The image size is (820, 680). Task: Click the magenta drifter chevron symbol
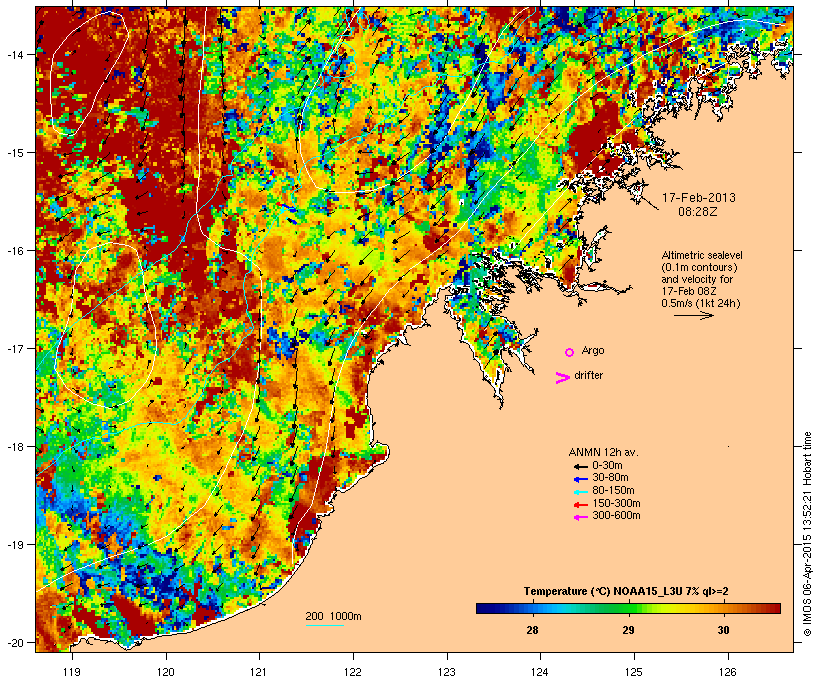click(562, 378)
